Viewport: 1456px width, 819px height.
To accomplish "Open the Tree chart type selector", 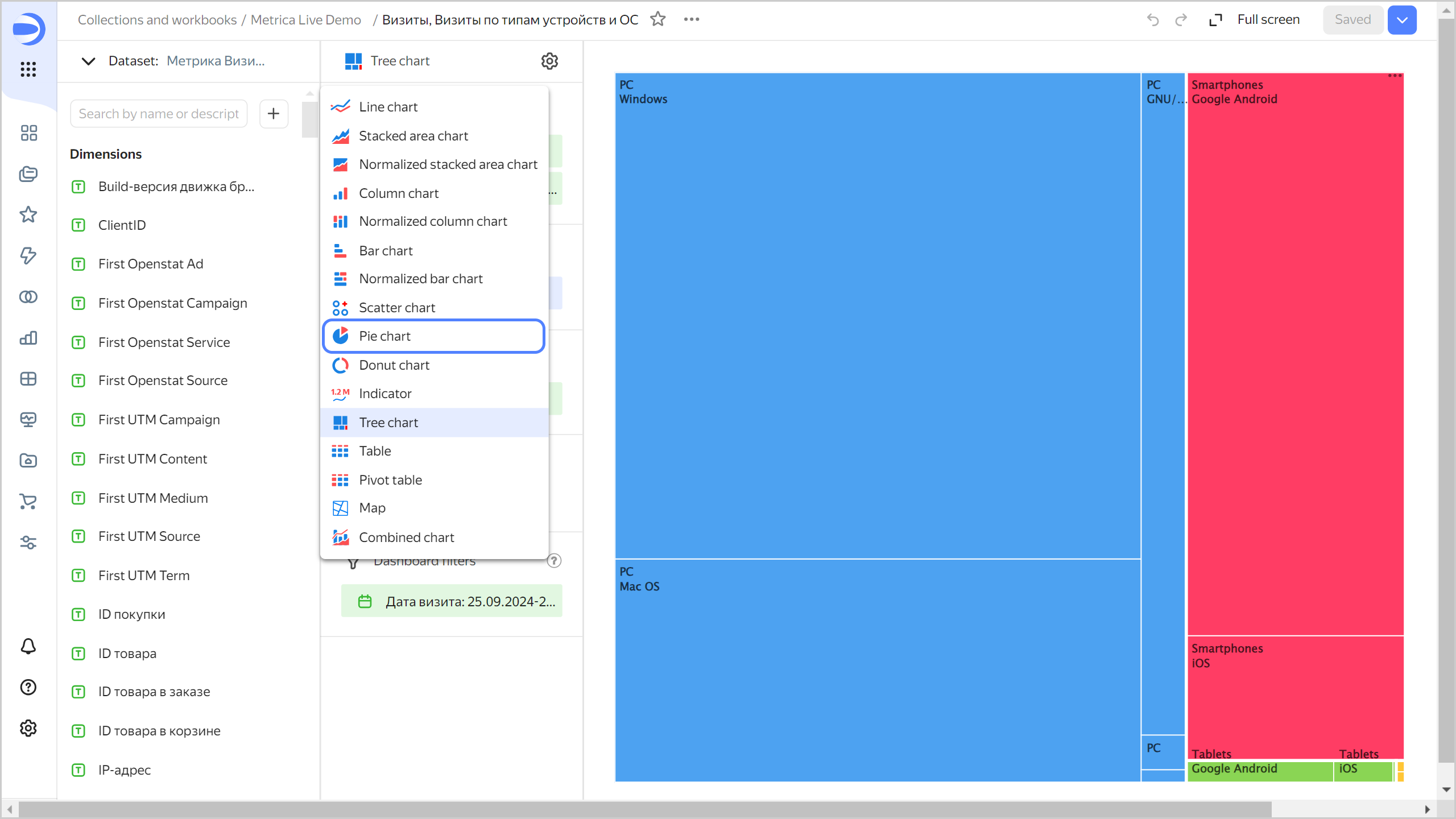I will (400, 61).
